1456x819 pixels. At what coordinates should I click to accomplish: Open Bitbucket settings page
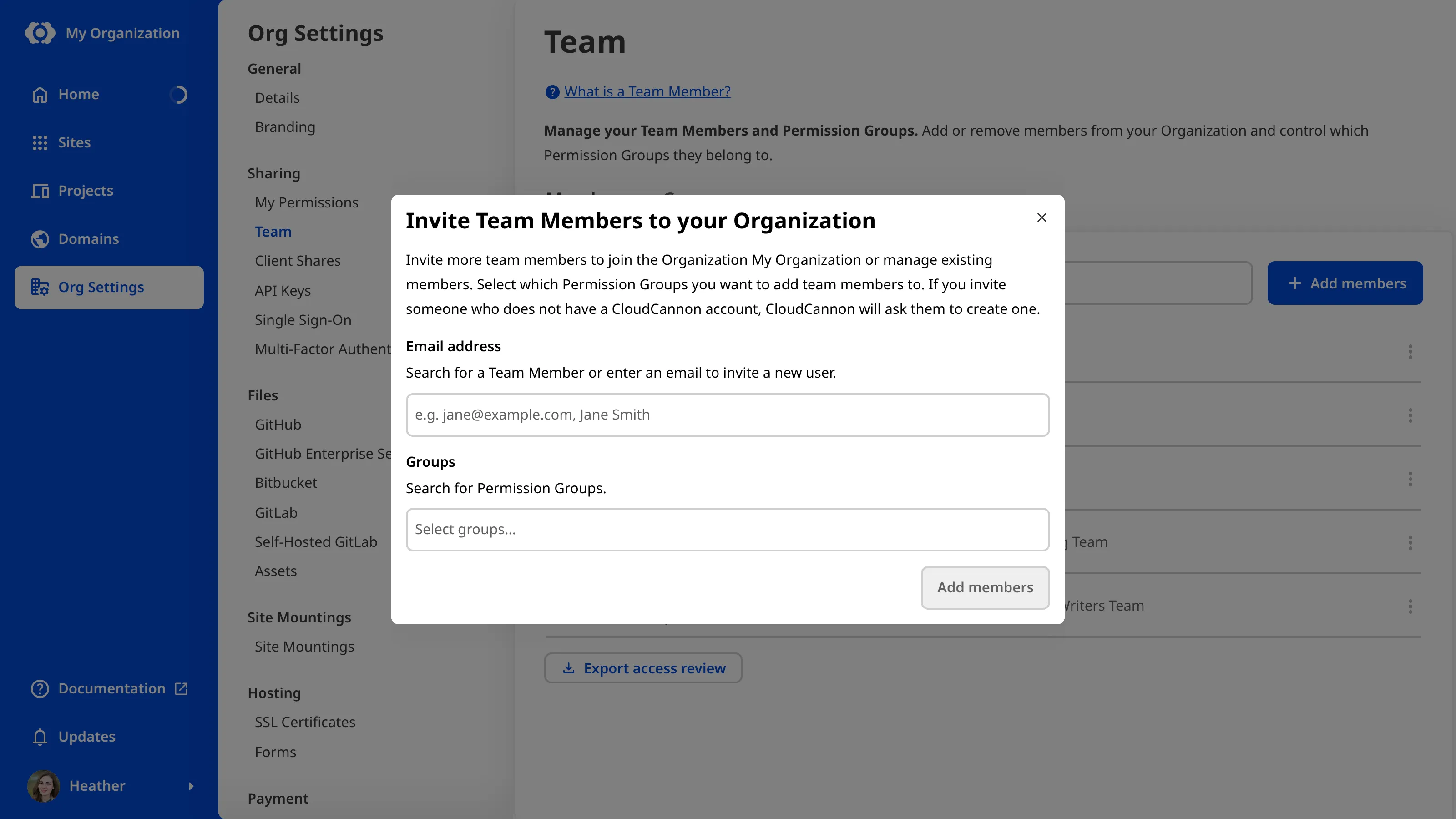coord(285,483)
